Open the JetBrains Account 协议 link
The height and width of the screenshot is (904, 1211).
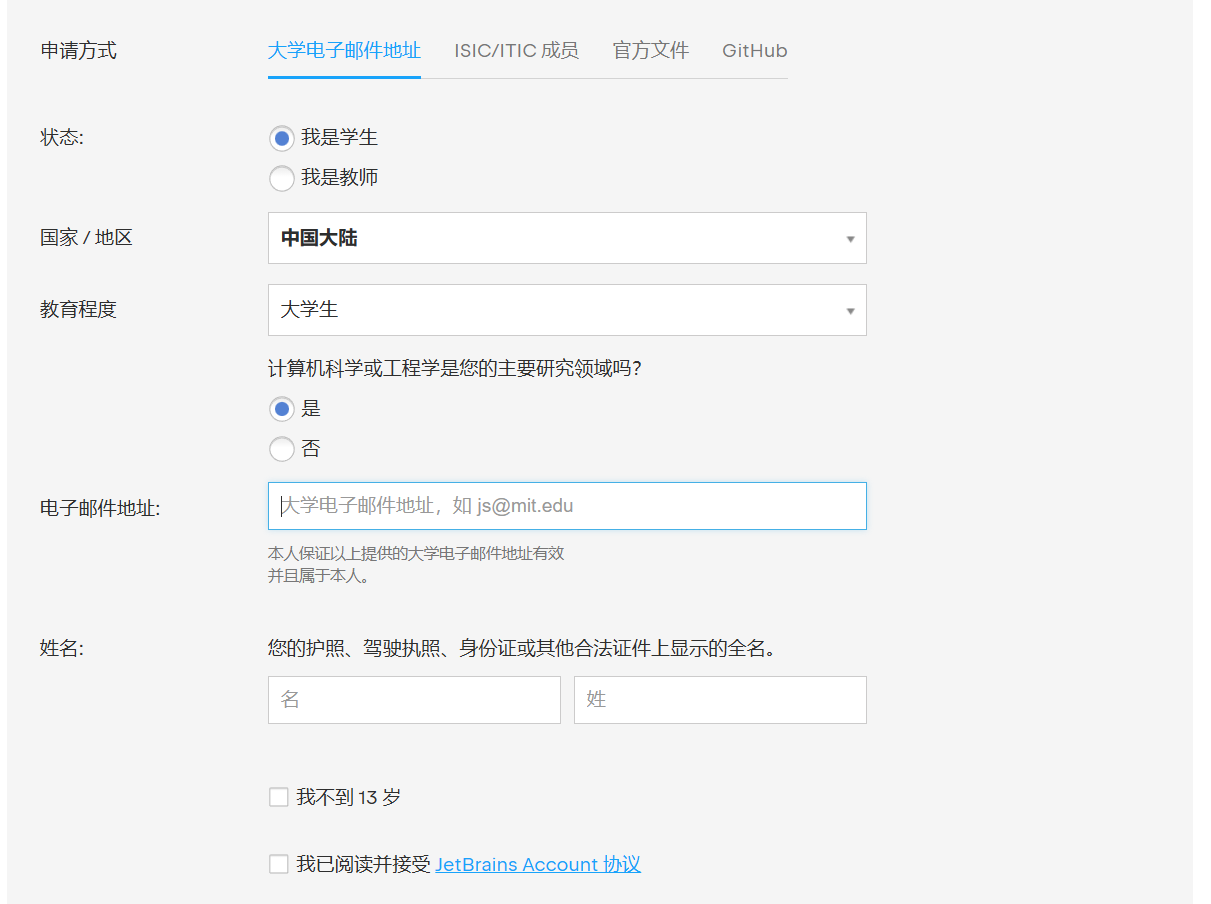point(538,864)
